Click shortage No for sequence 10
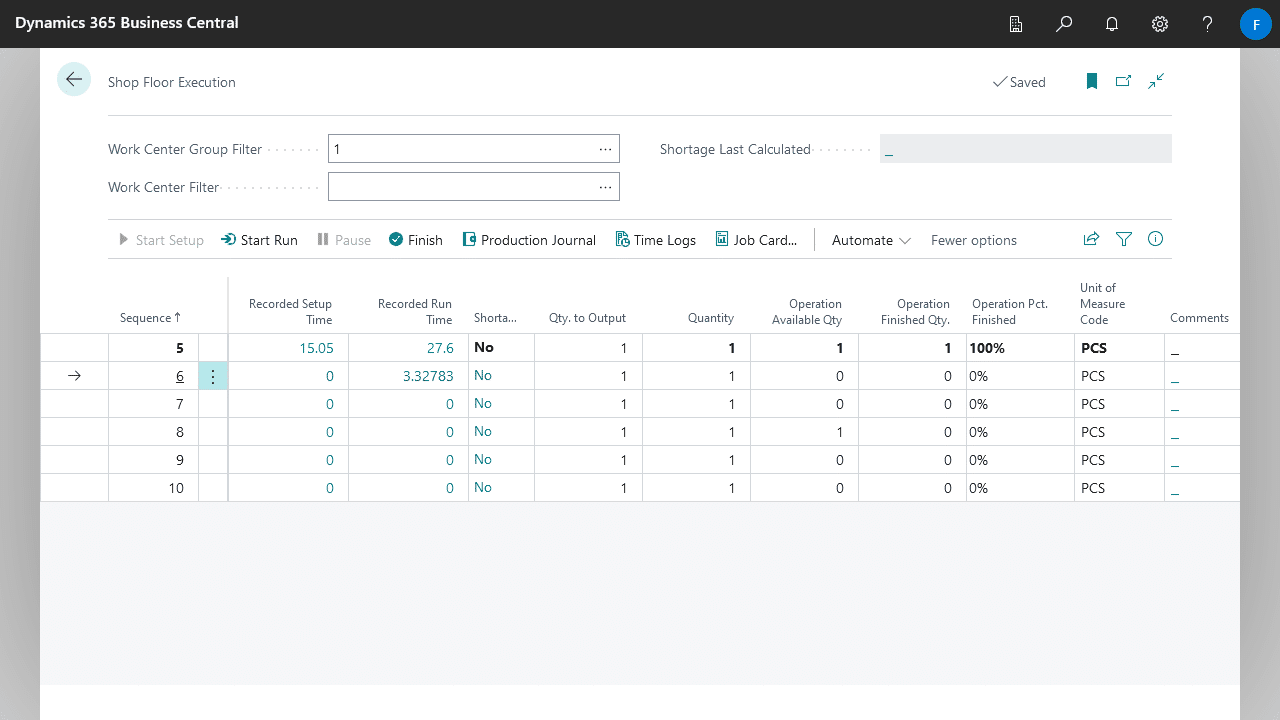The image size is (1280, 720). [483, 488]
